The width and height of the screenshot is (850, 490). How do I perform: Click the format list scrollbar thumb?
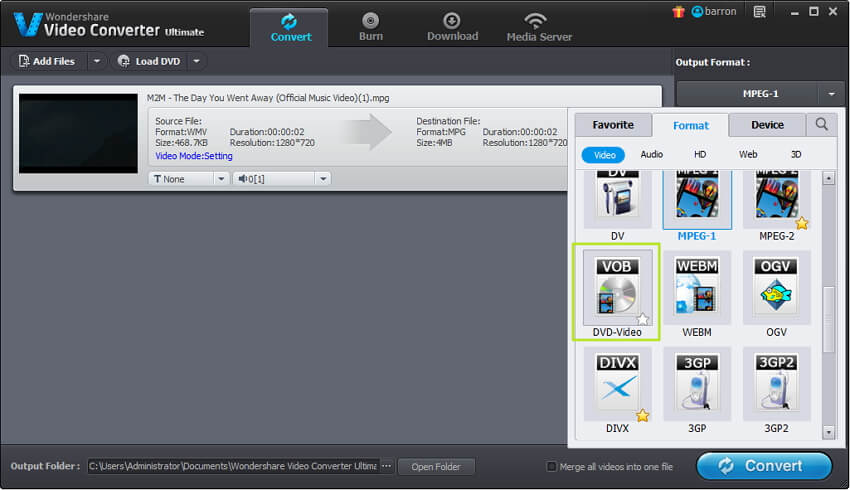pyautogui.click(x=828, y=320)
